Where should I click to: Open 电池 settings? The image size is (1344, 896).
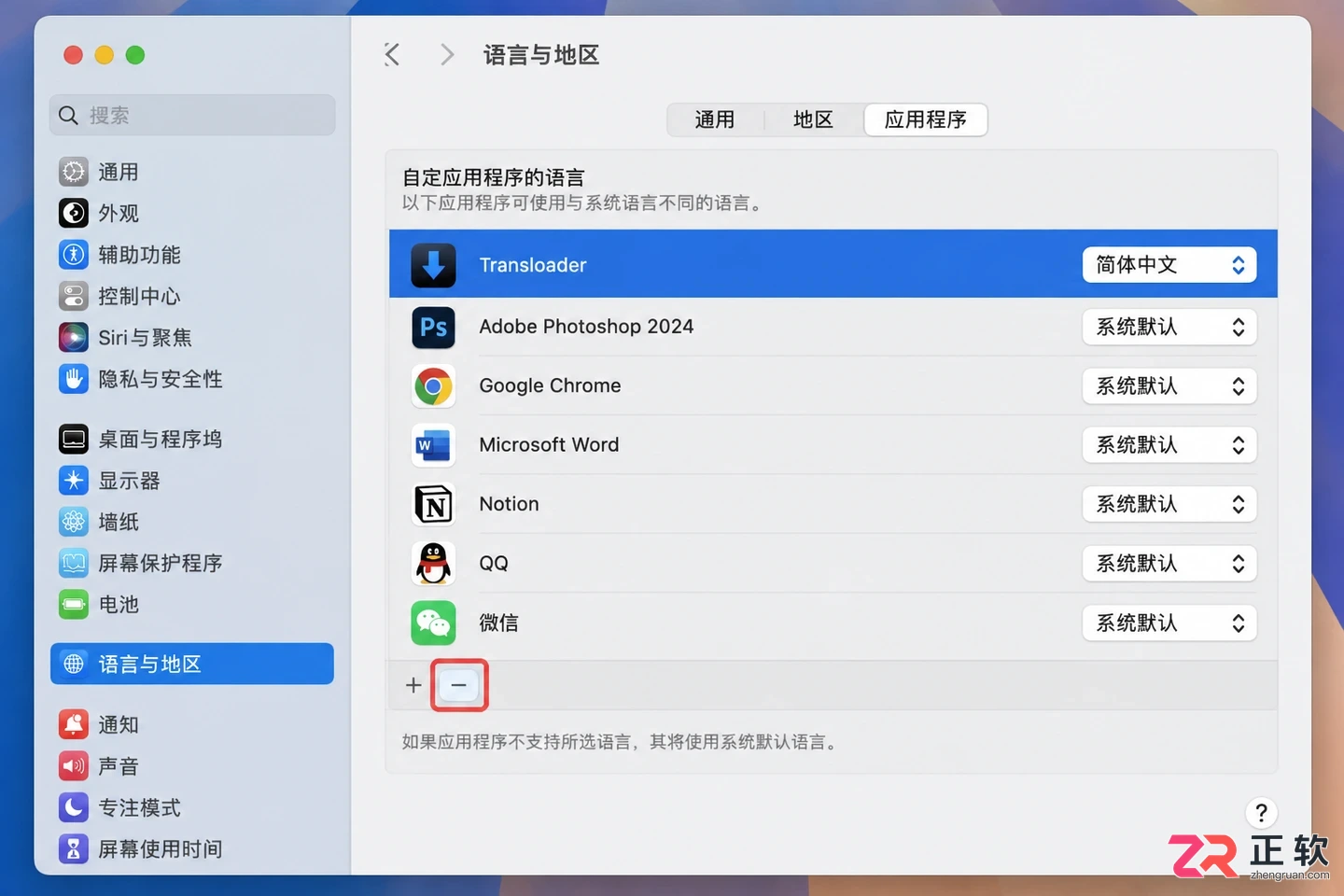pos(192,605)
